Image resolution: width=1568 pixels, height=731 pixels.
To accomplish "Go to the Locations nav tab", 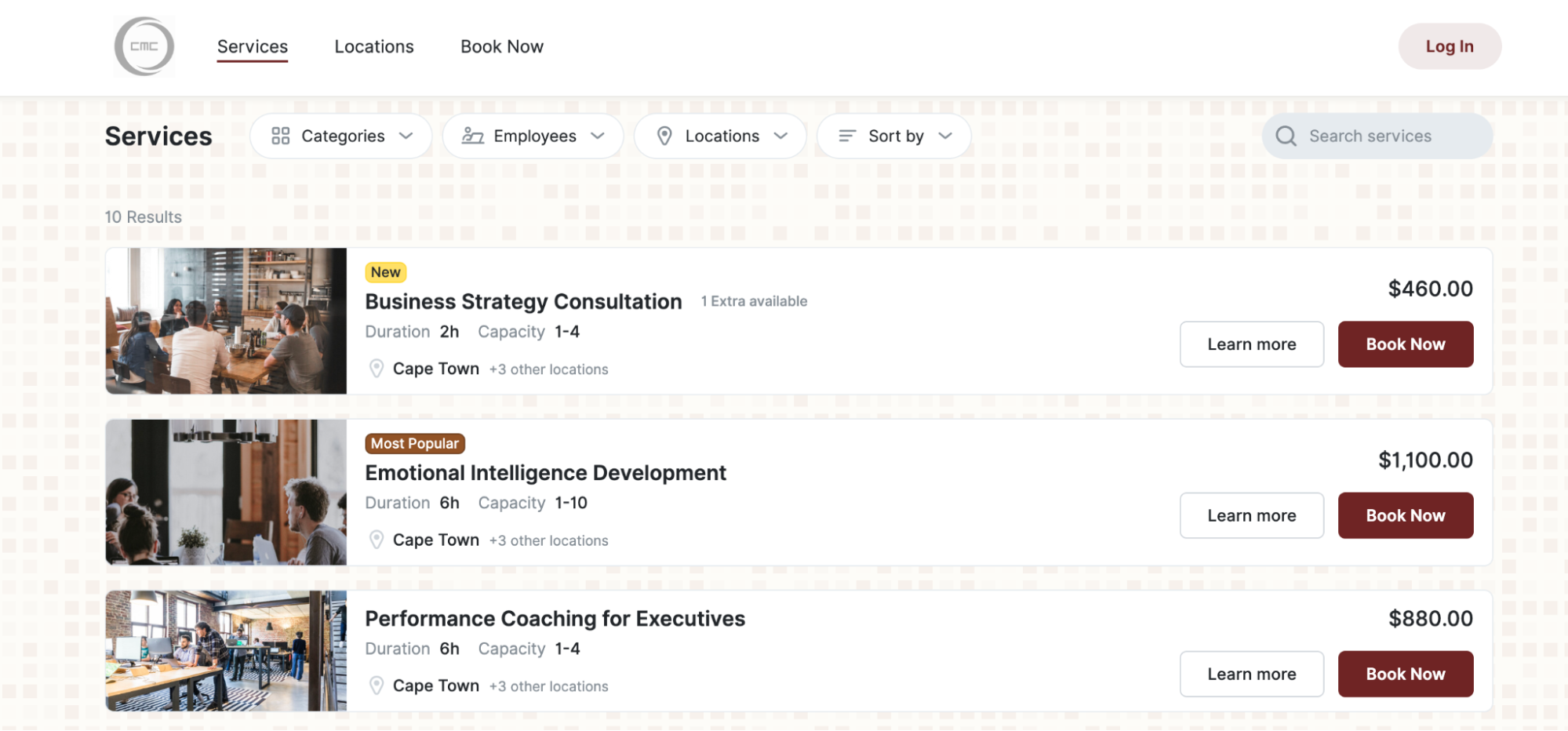I will pos(374,47).
